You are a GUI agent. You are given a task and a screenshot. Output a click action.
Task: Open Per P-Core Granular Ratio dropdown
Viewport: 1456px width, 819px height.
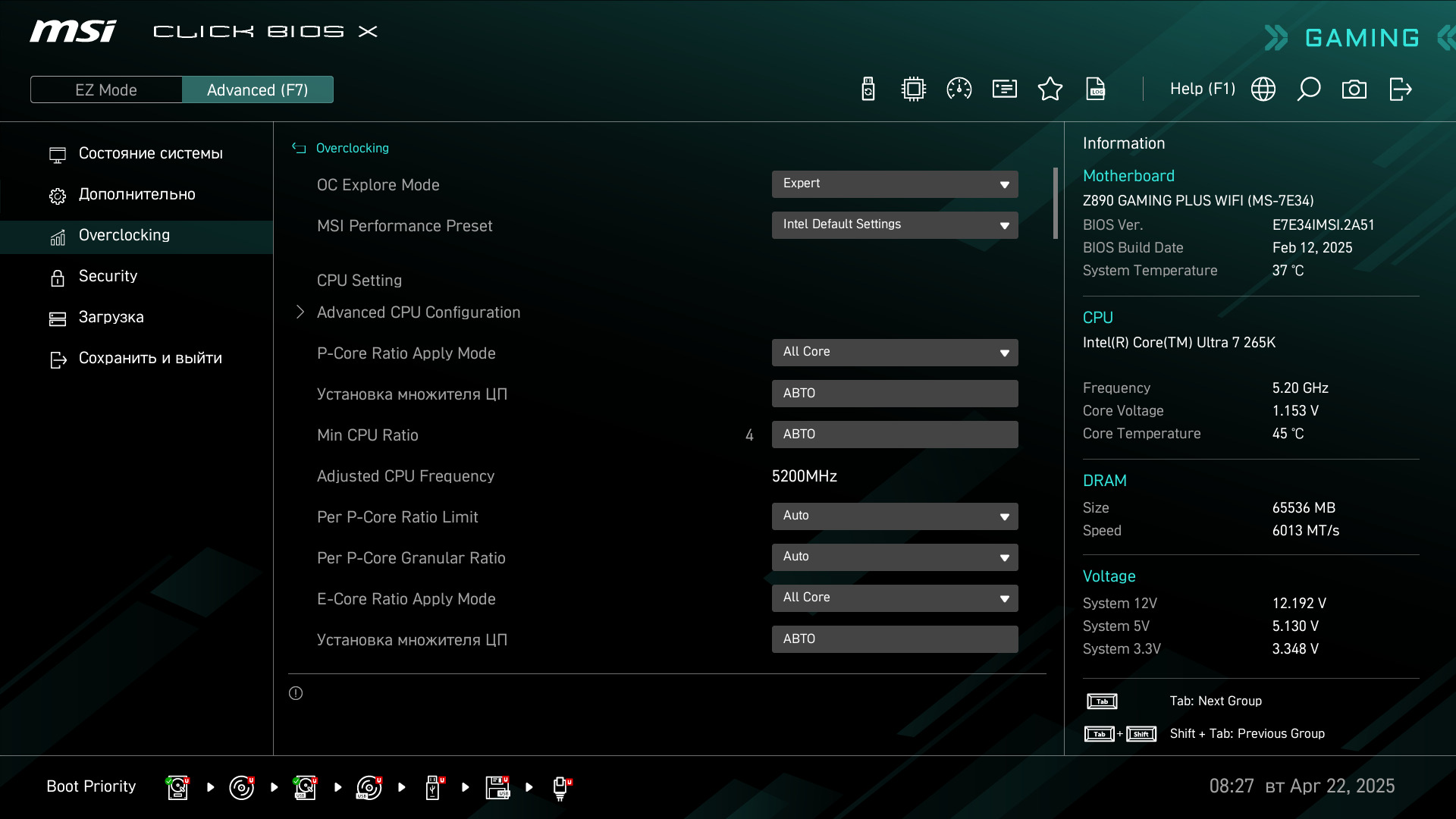coord(895,557)
